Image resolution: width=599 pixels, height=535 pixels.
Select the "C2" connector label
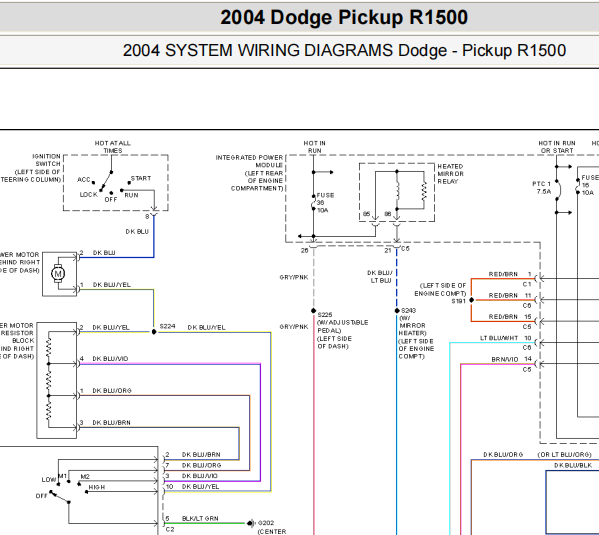(x=170, y=530)
